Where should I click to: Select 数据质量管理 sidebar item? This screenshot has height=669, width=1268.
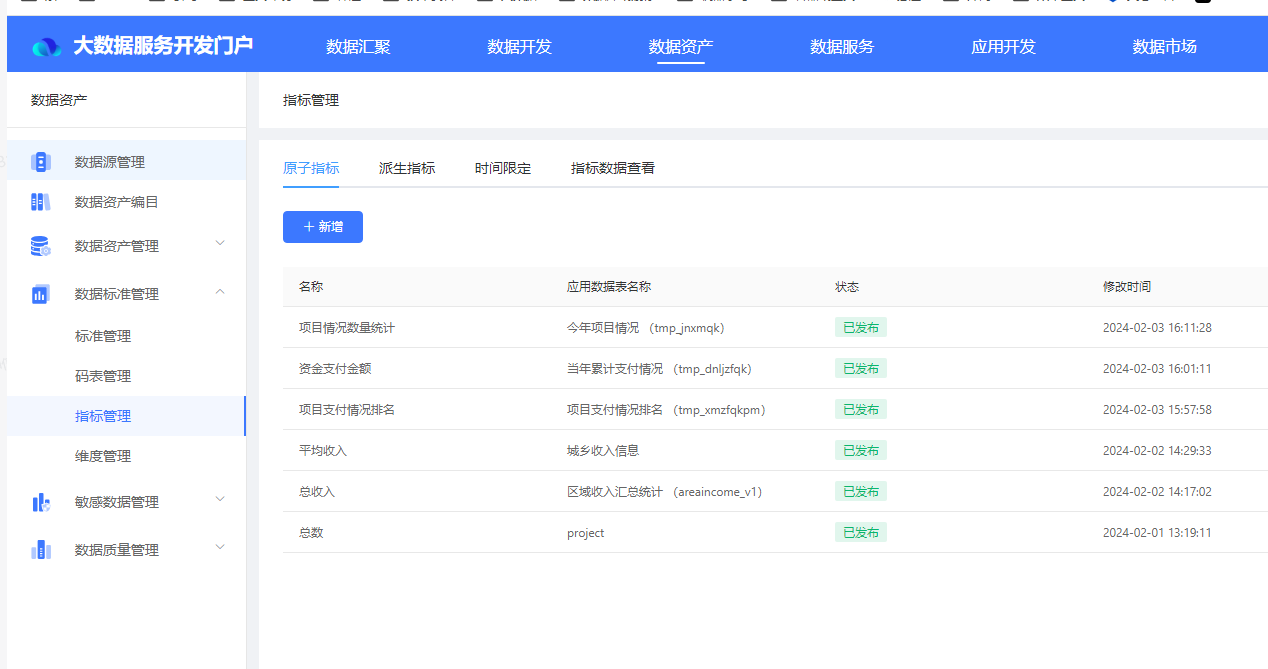click(117, 550)
